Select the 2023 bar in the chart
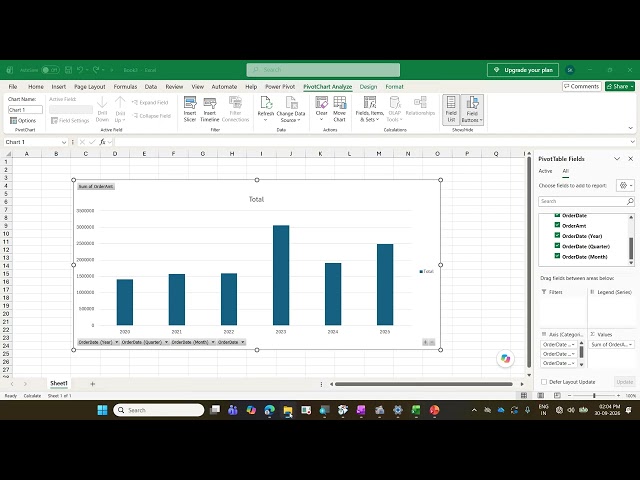The image size is (640, 480). (281, 275)
